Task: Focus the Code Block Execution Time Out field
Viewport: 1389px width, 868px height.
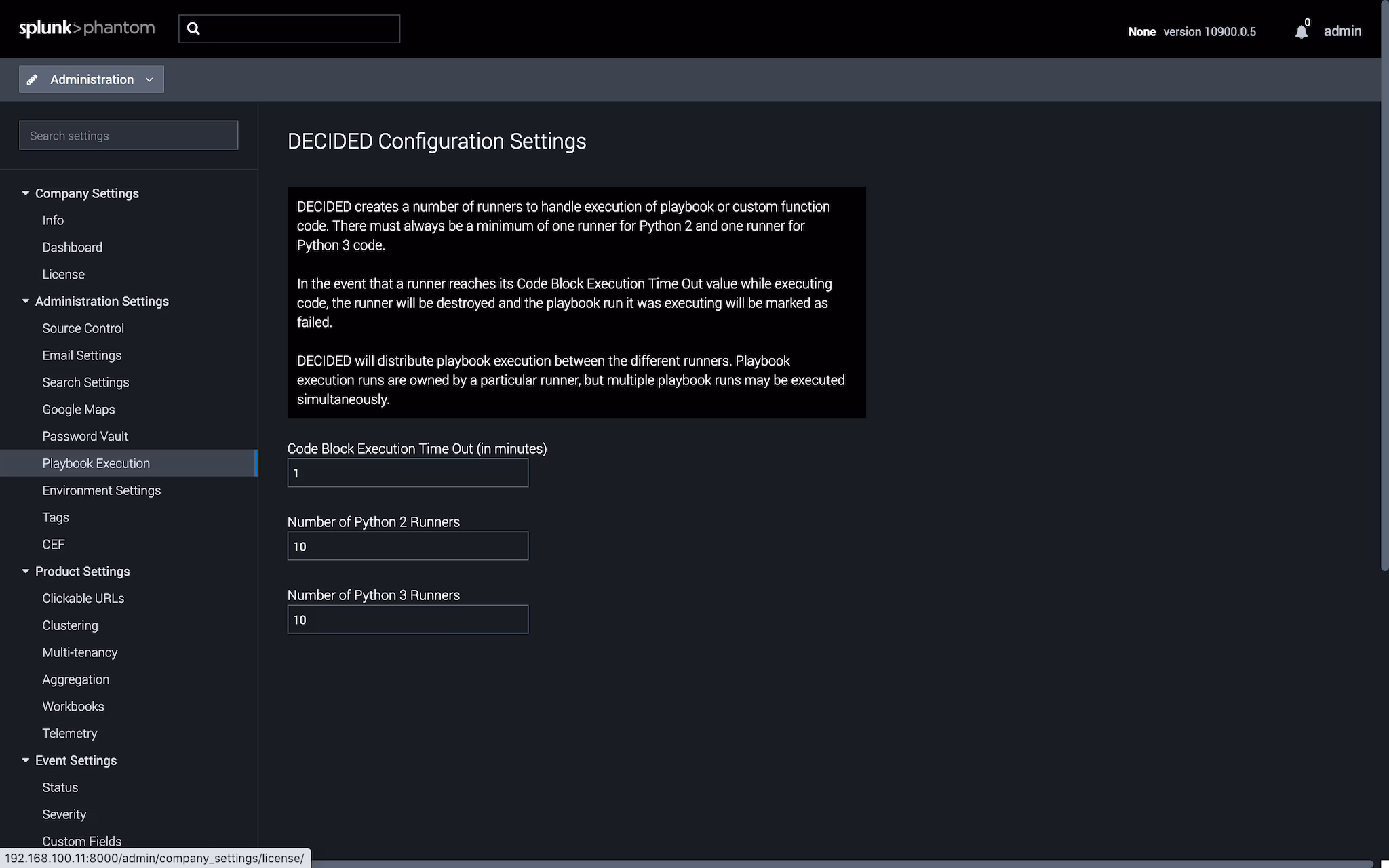Action: [407, 473]
